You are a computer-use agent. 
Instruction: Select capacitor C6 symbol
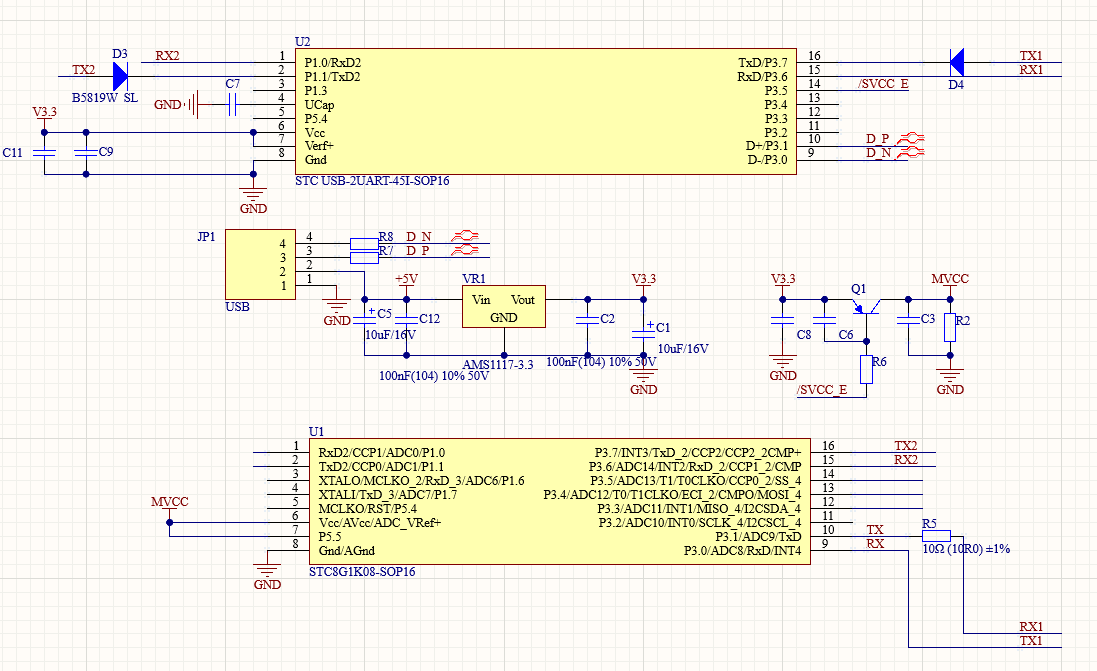[x=824, y=320]
